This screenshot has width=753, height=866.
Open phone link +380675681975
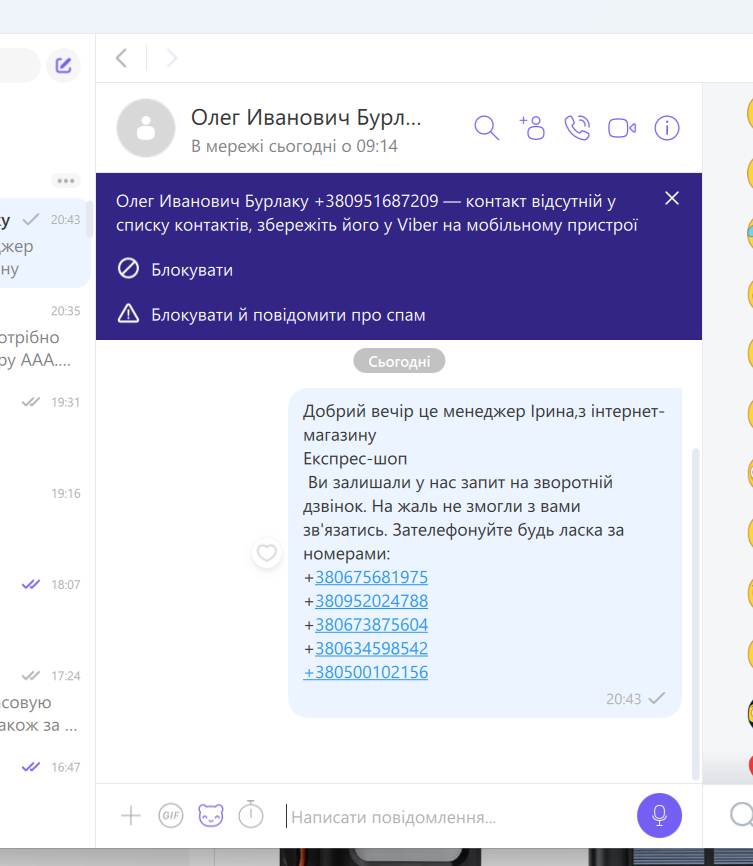371,577
